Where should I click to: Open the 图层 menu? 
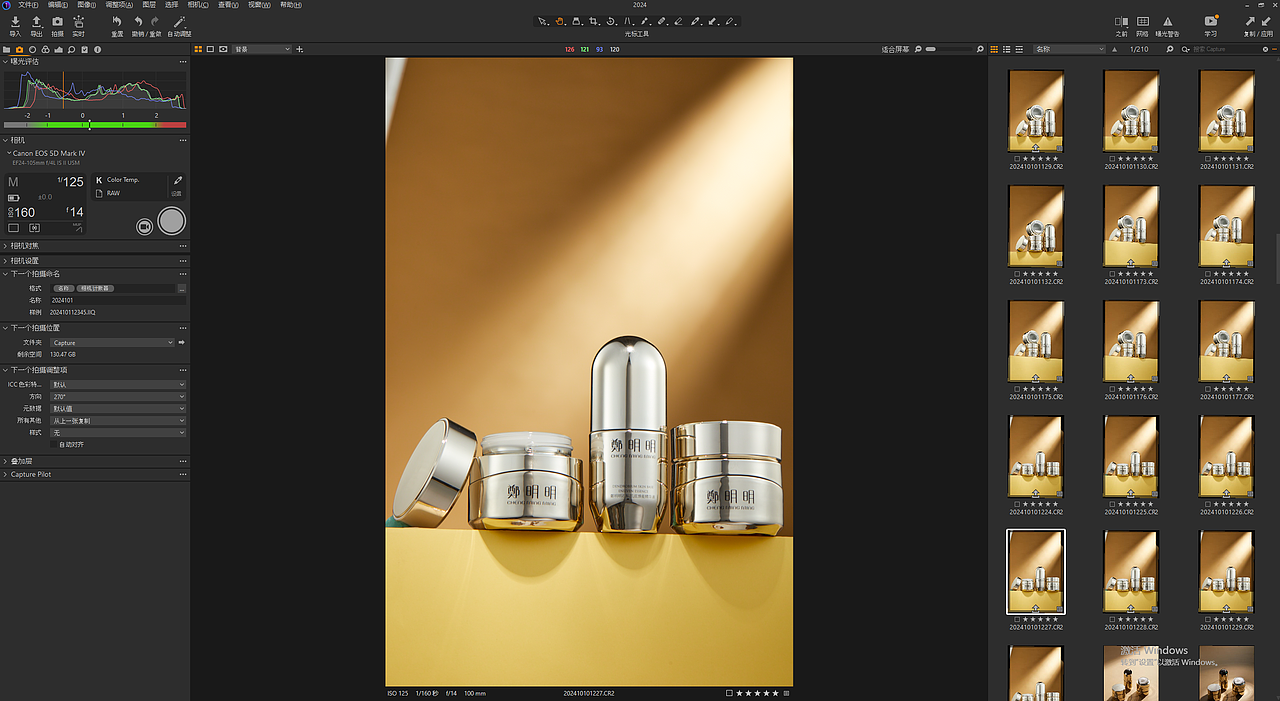click(149, 5)
